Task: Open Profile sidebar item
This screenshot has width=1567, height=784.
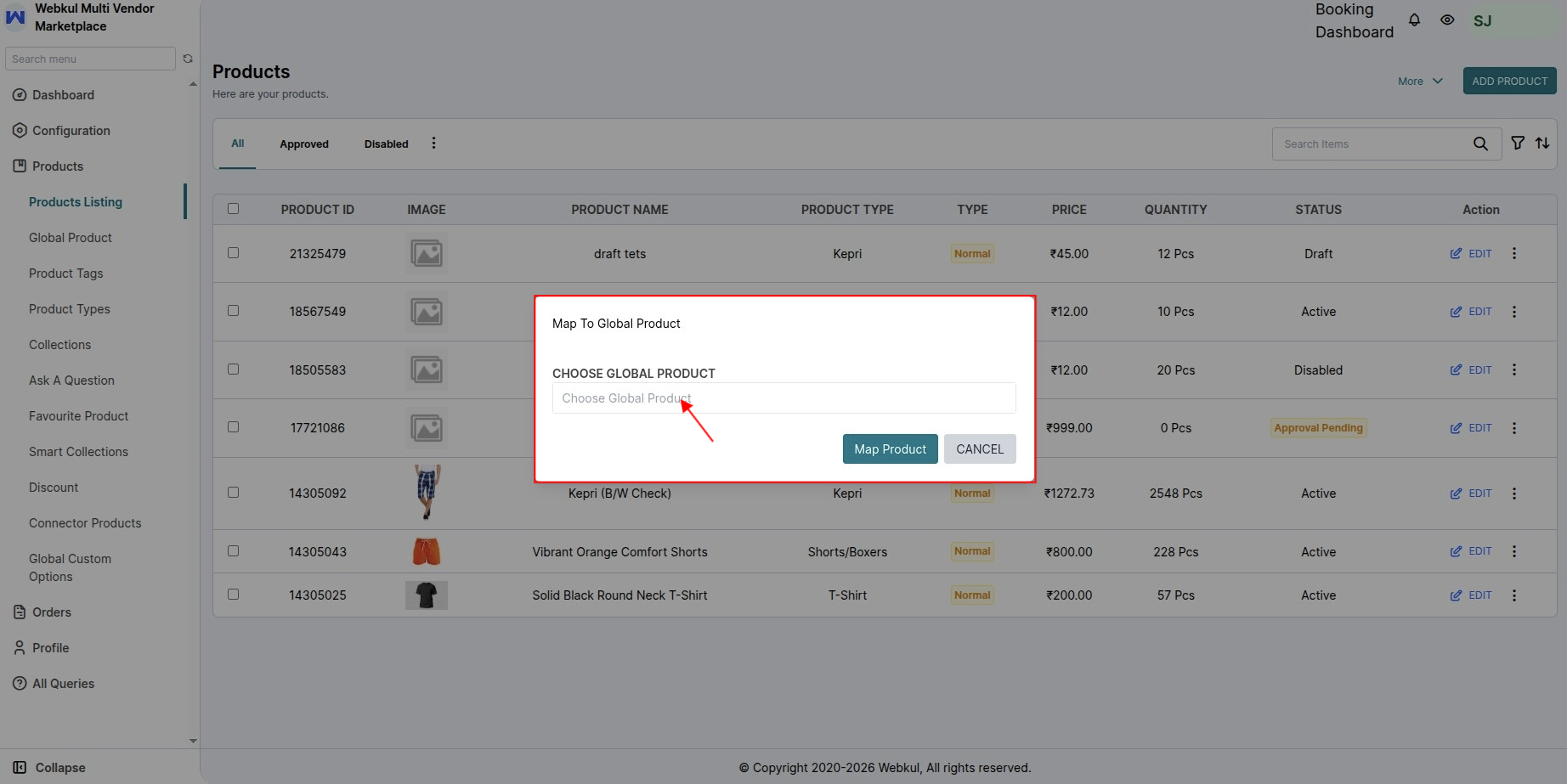Action: (x=51, y=648)
